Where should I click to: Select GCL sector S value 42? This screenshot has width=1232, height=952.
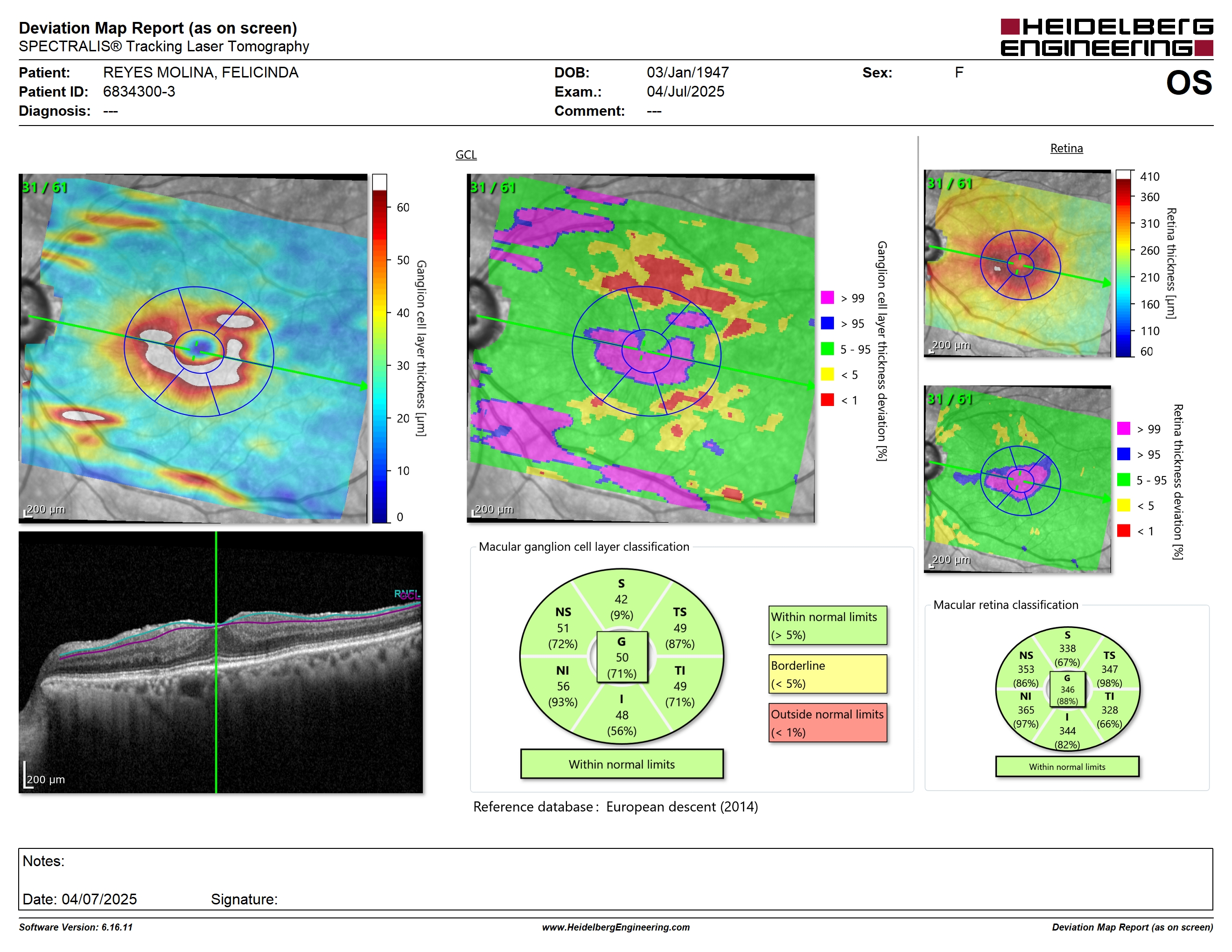coord(621,599)
